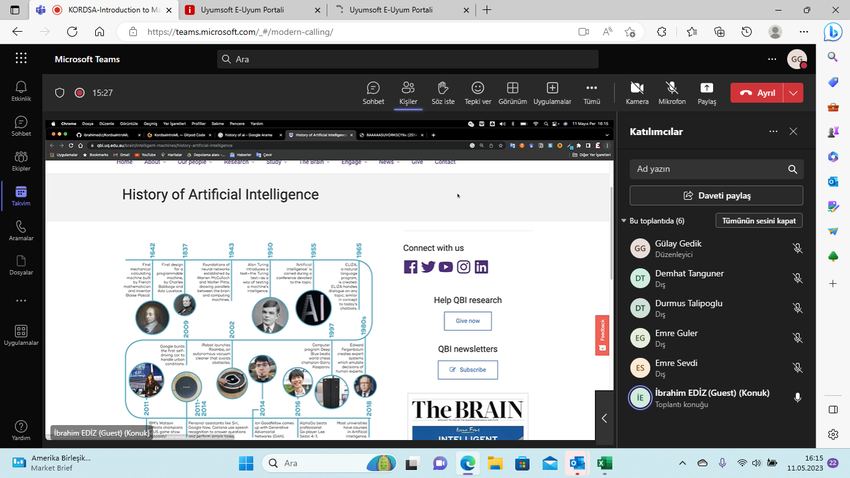Image resolution: width=850 pixels, height=478 pixels.
Task: Open the Sohbet chat icon in meeting toolbar
Action: tap(373, 88)
